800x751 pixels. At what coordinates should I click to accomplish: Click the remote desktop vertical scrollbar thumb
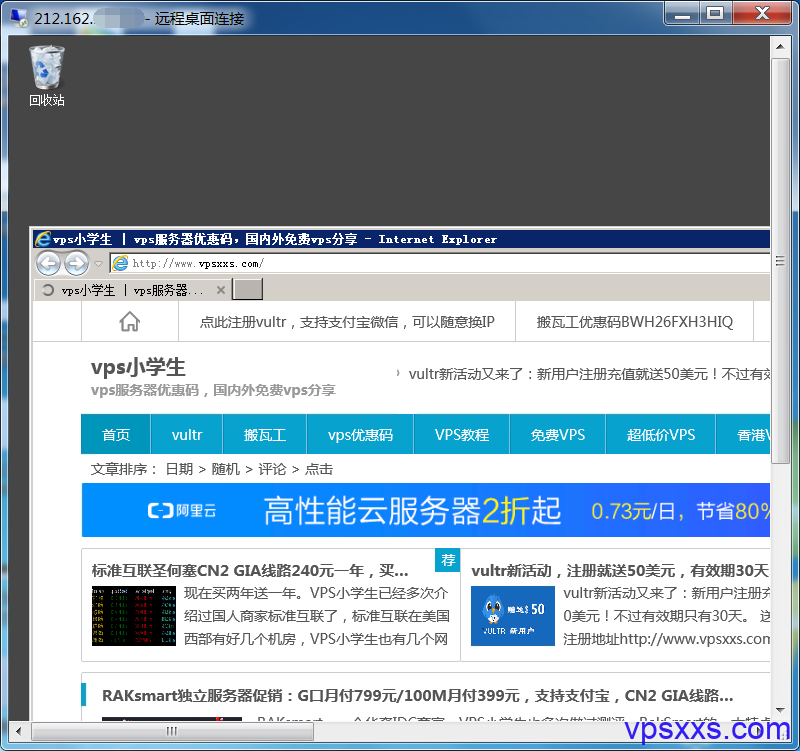pos(780,261)
